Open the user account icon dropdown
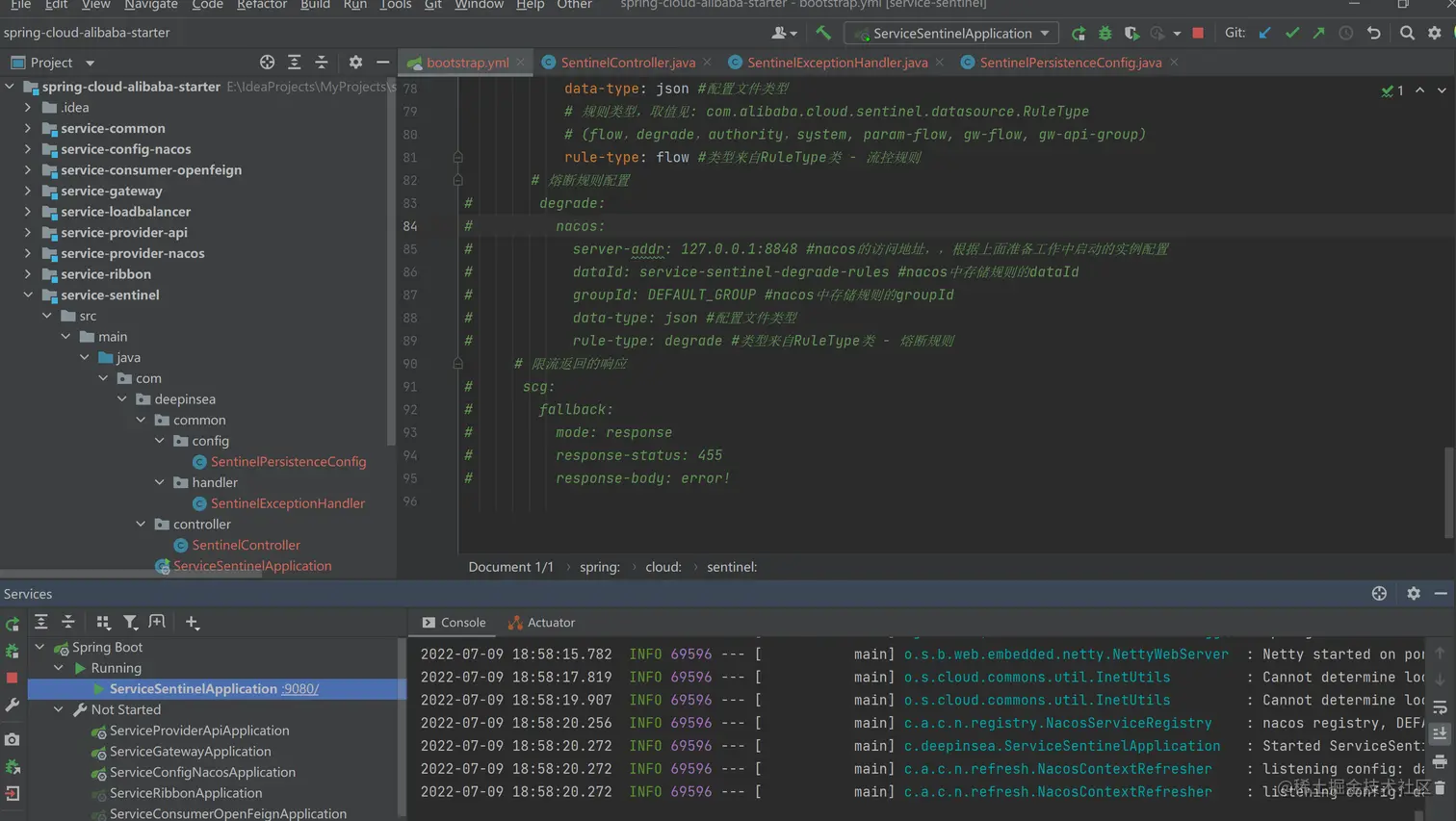Screen dimensions: 1456x821 [784, 33]
